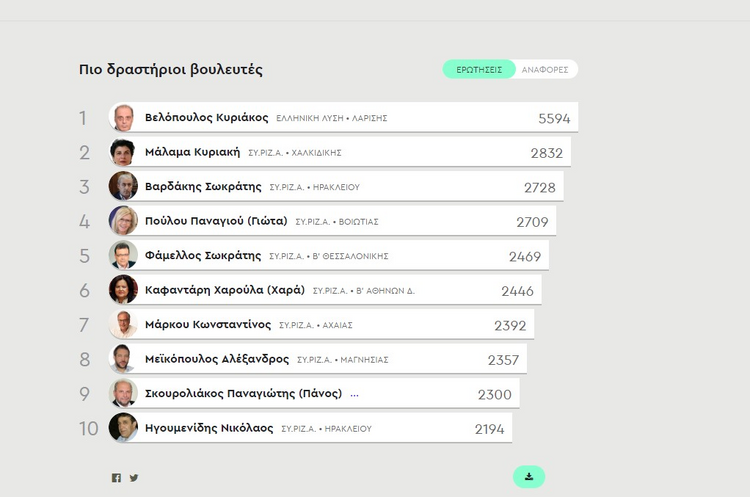Click Μεϊκόπουλος Αλέξανδρος profile photo
750x497 pixels.
point(123,359)
